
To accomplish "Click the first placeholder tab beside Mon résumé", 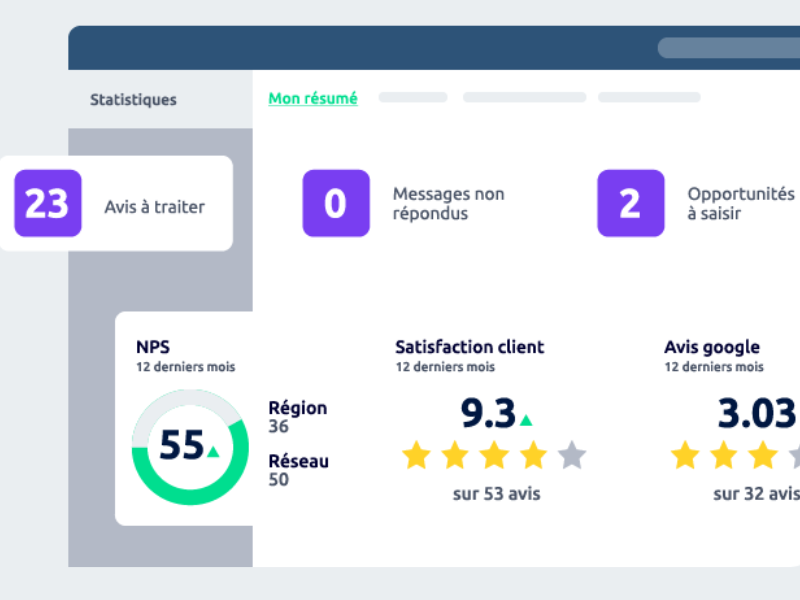I will [x=412, y=97].
